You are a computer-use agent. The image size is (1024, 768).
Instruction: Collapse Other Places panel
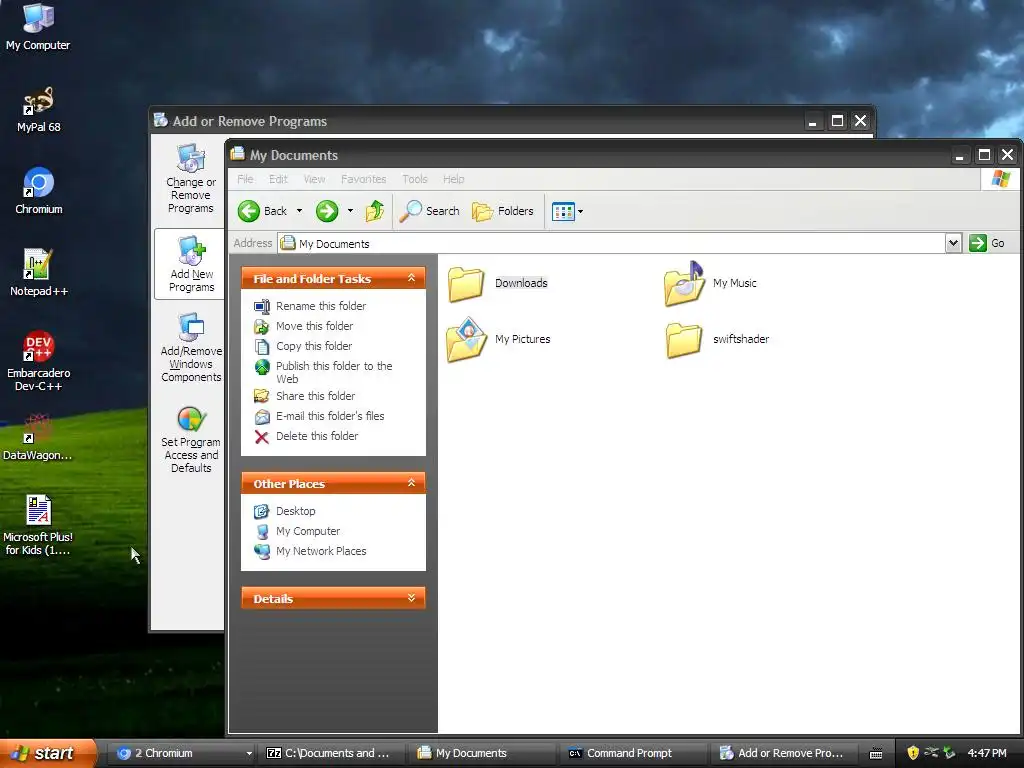(411, 483)
